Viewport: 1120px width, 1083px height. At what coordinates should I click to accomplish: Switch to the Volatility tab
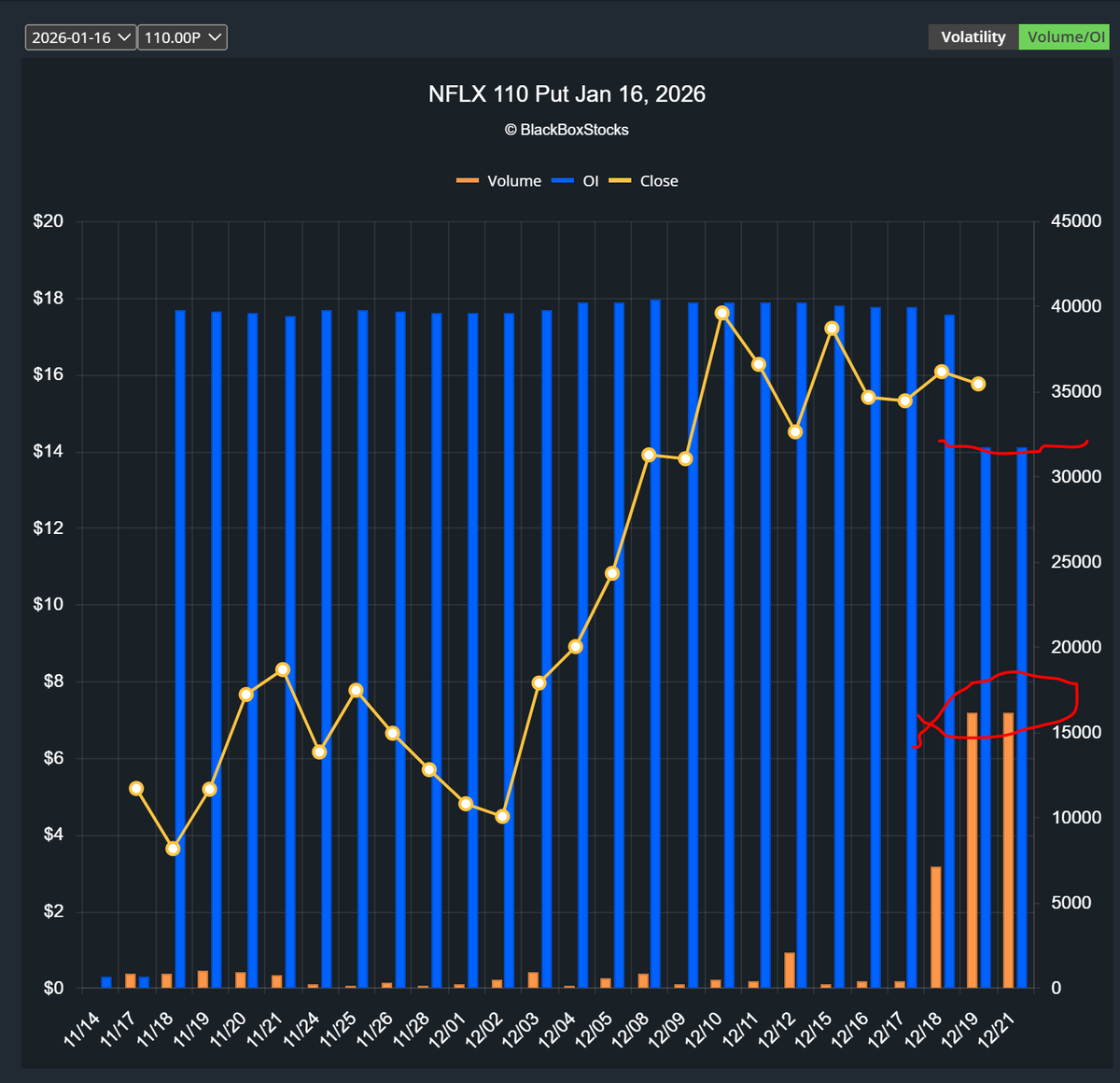tap(973, 37)
